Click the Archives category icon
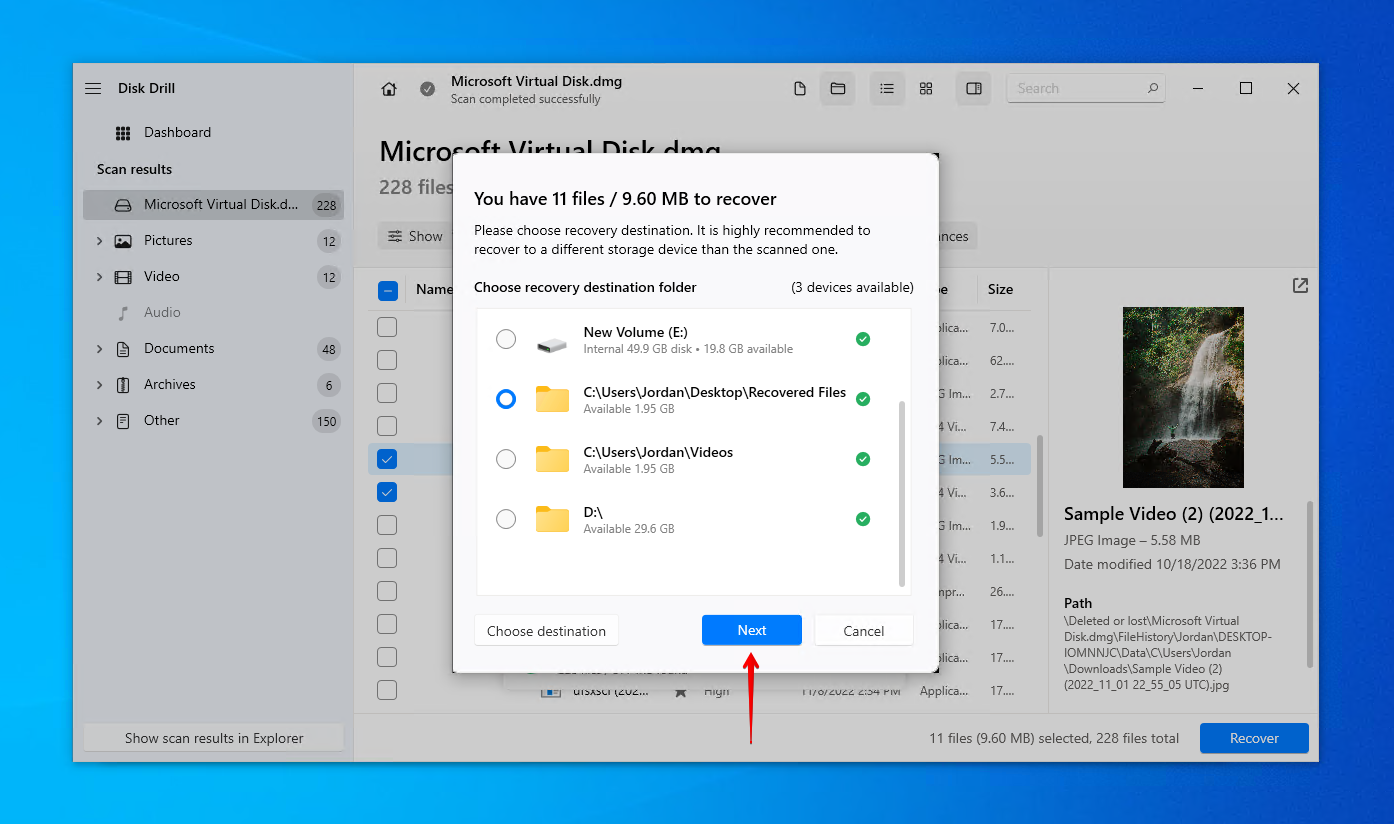 point(123,385)
